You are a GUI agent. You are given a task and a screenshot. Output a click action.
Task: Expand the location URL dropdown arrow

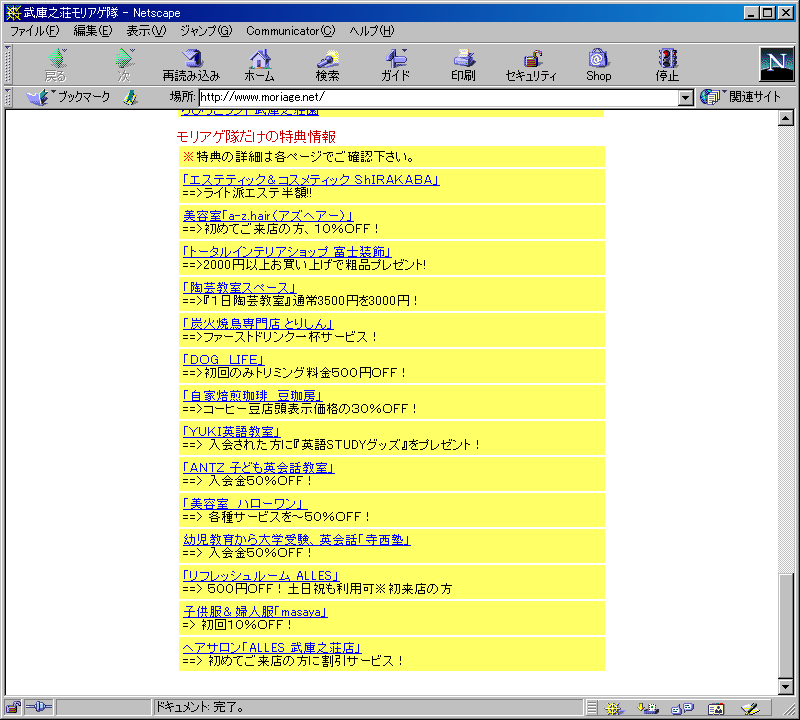click(686, 97)
